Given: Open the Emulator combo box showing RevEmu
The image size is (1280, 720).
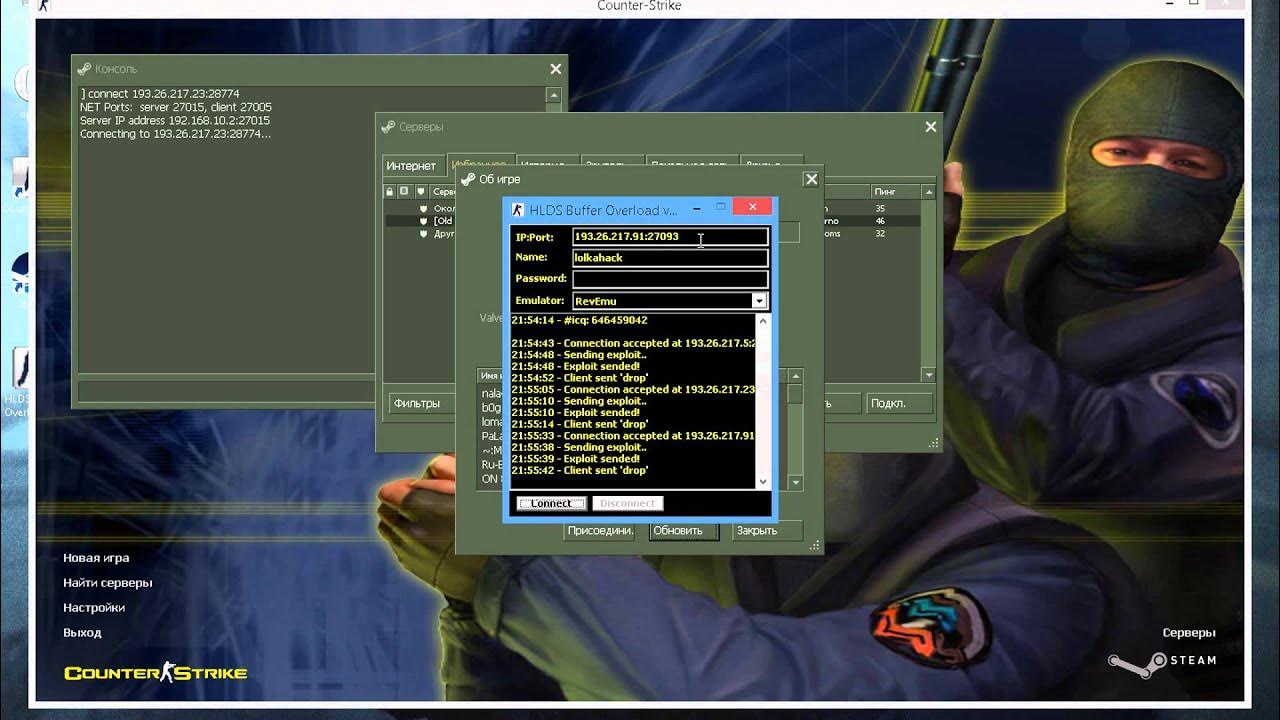Looking at the screenshot, I should [x=669, y=300].
